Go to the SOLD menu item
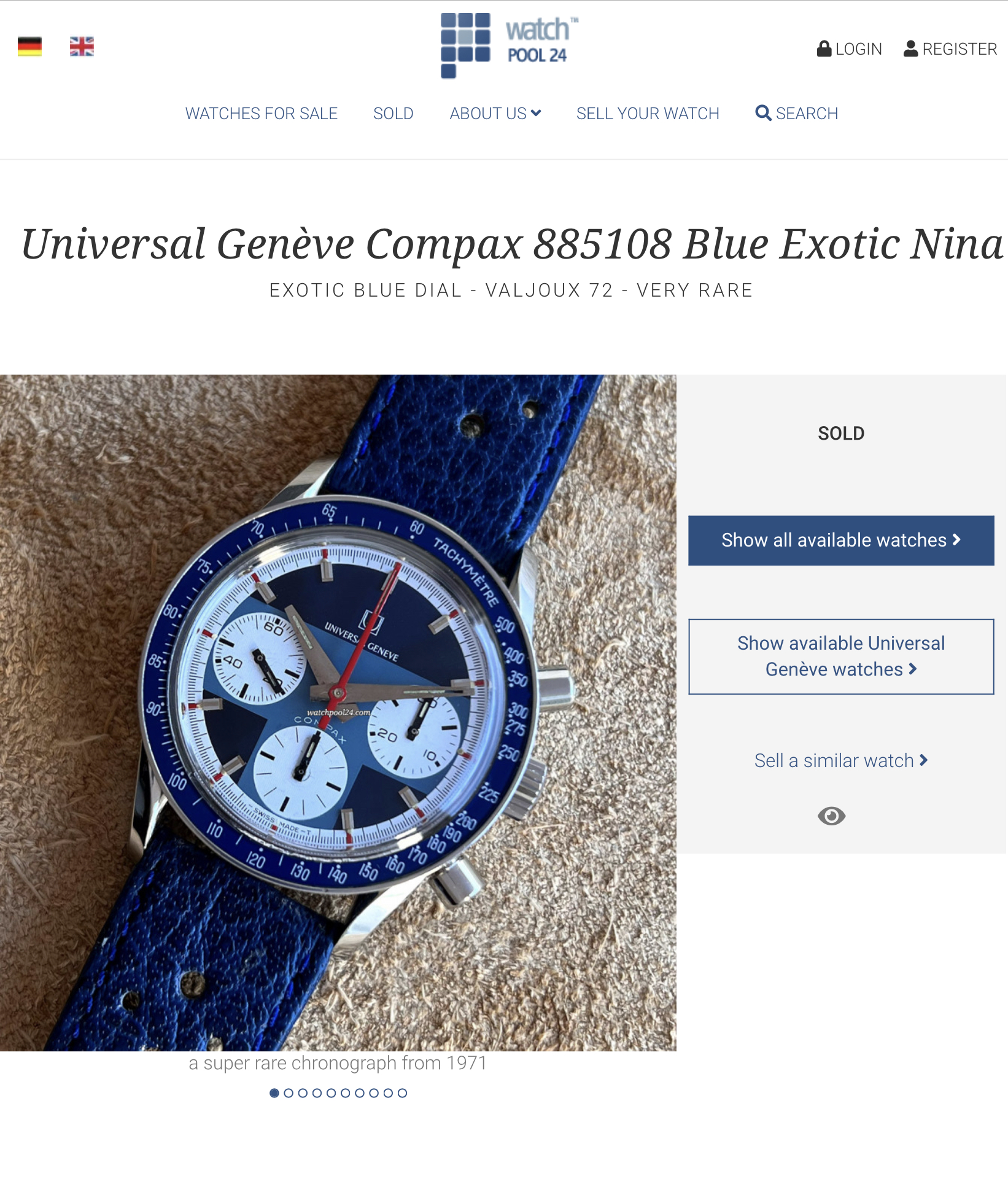The image size is (1008, 1184). [x=394, y=114]
